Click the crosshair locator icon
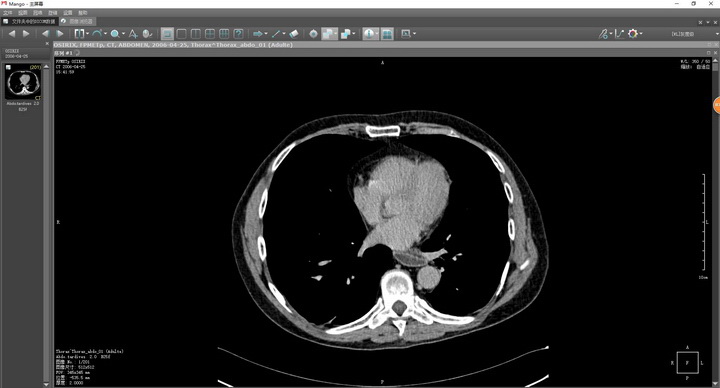This screenshot has width=720, height=388. click(x=314, y=34)
